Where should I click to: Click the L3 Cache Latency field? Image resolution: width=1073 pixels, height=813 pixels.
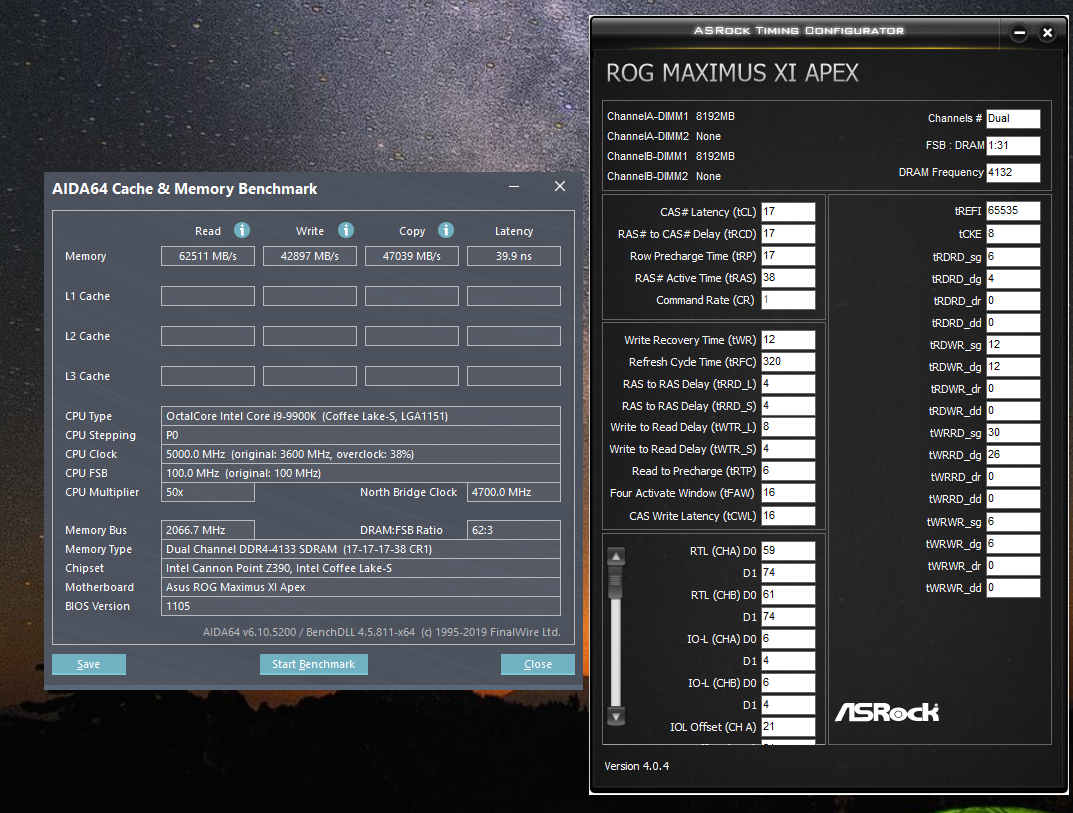click(x=514, y=376)
